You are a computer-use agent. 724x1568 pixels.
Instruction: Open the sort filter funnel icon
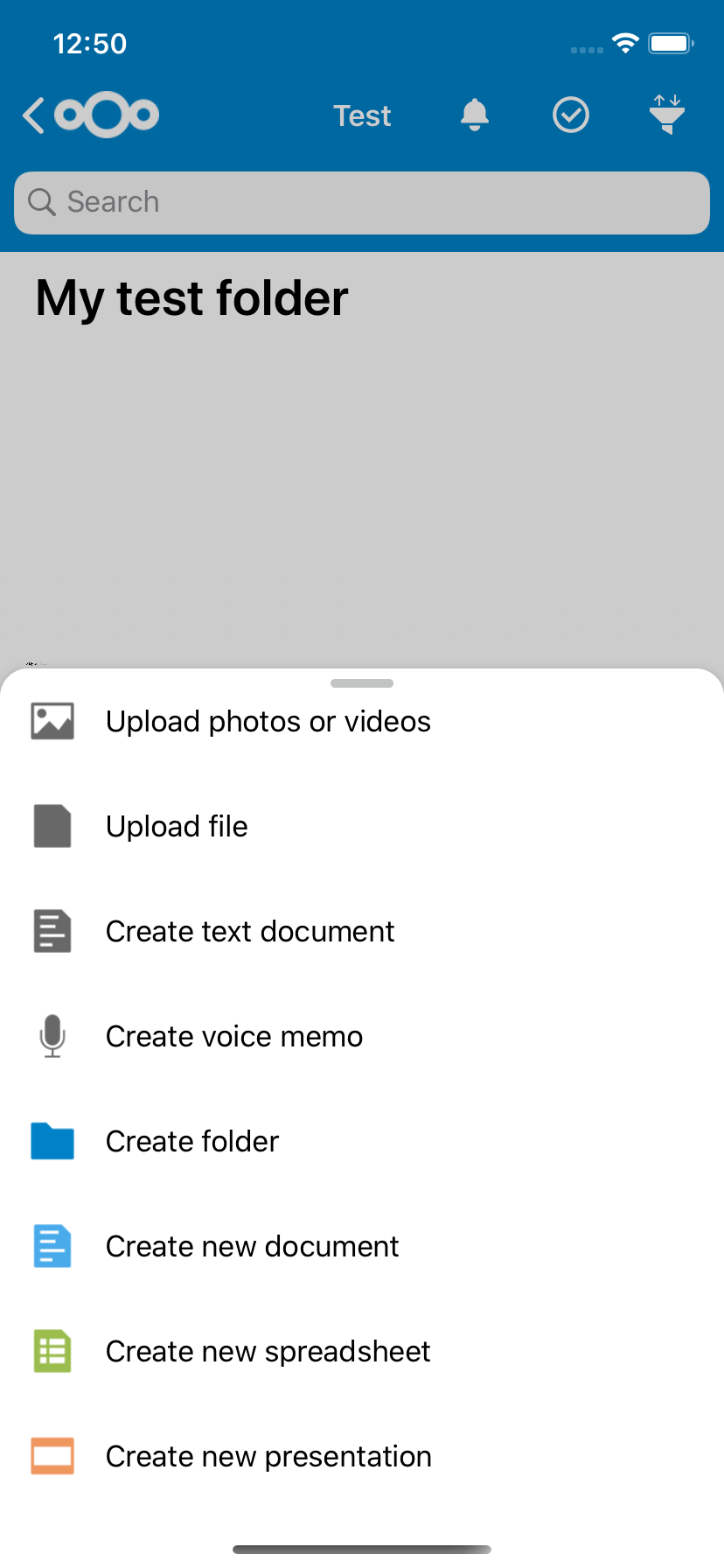667,115
